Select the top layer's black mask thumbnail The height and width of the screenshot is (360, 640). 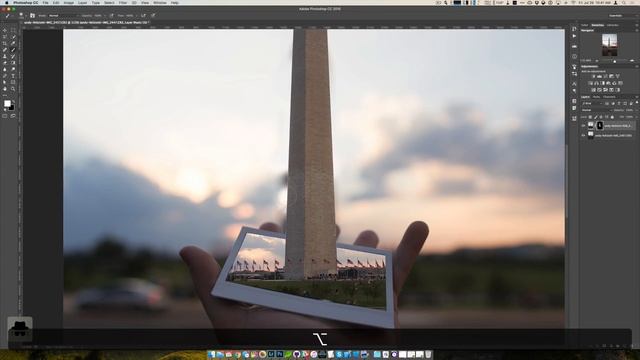(x=600, y=126)
